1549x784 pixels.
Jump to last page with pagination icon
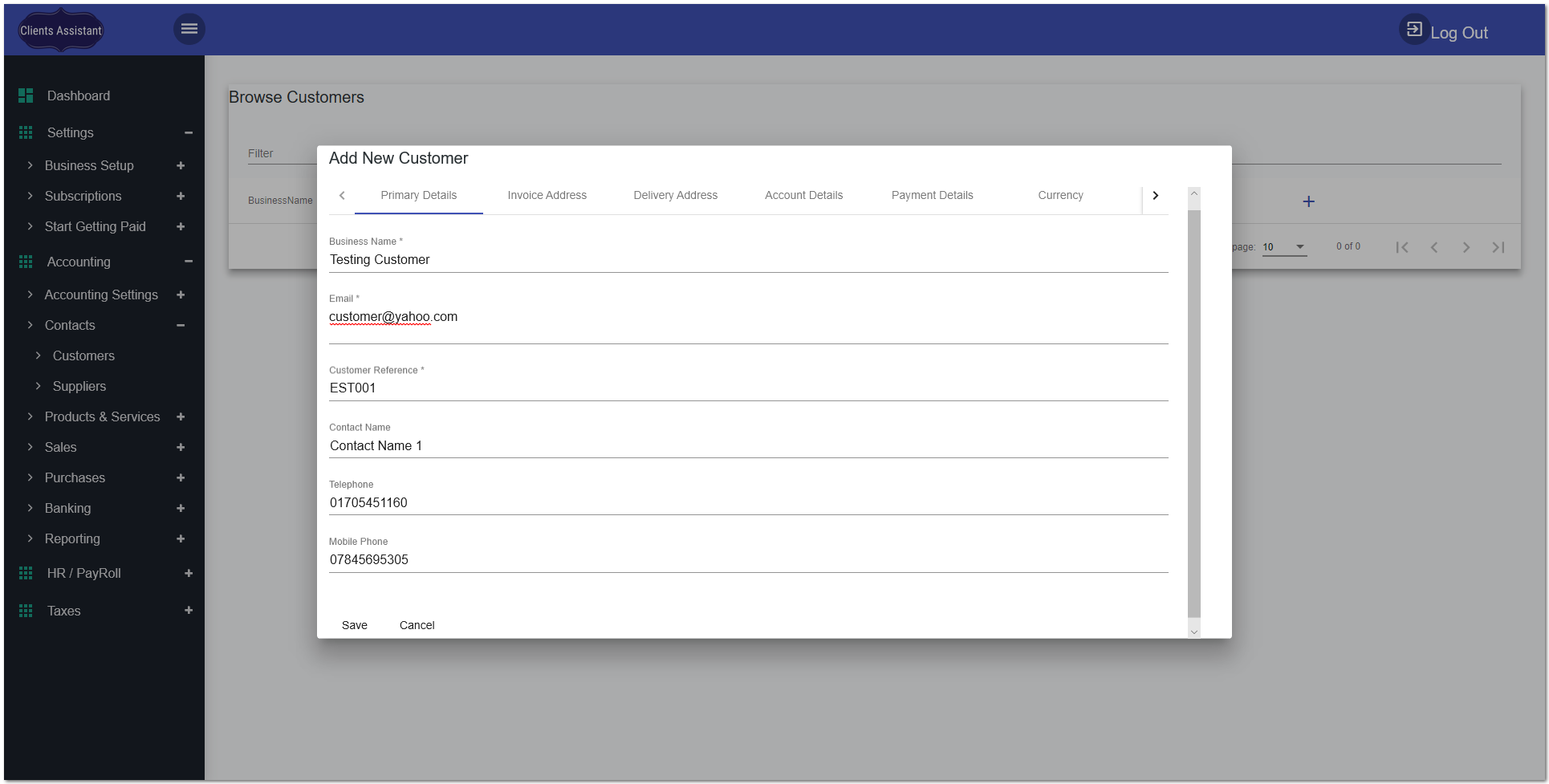coord(1498,247)
